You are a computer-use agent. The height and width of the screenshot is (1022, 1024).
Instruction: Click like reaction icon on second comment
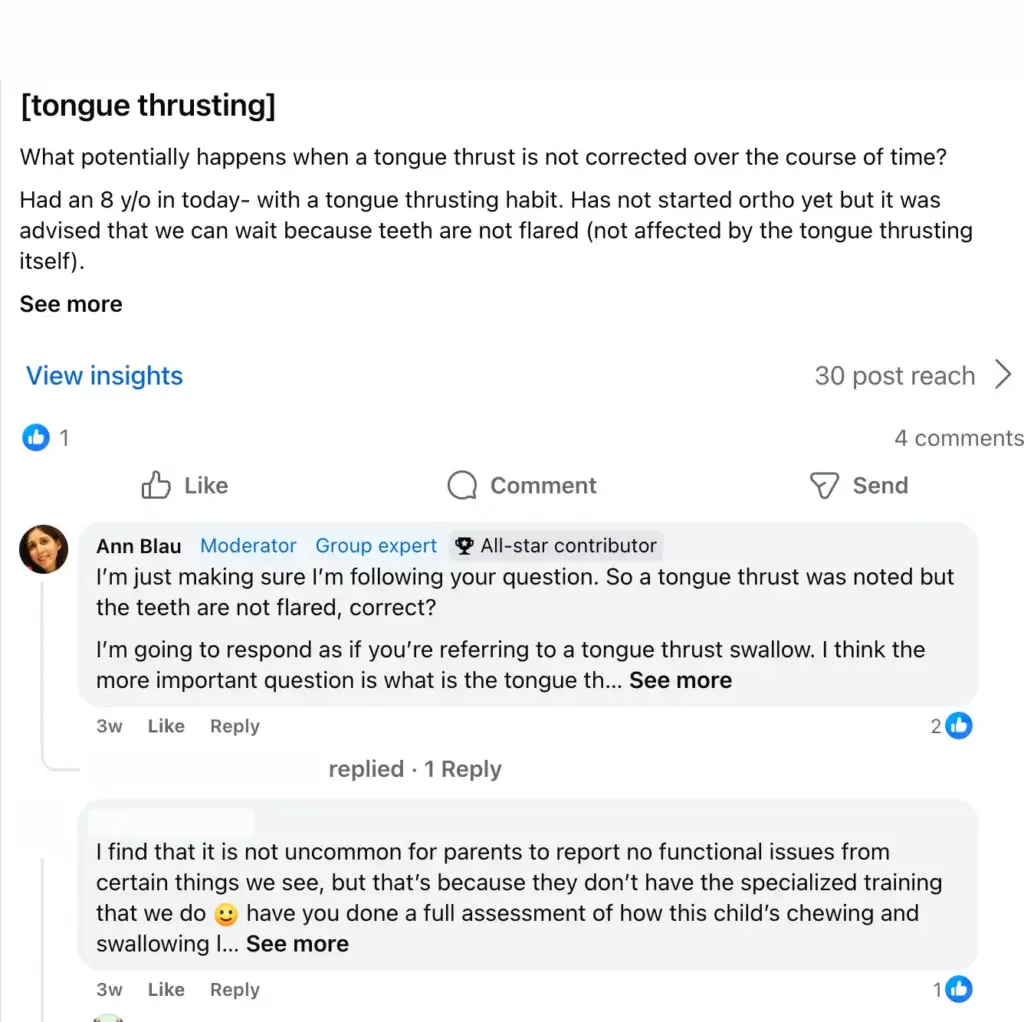(x=959, y=989)
